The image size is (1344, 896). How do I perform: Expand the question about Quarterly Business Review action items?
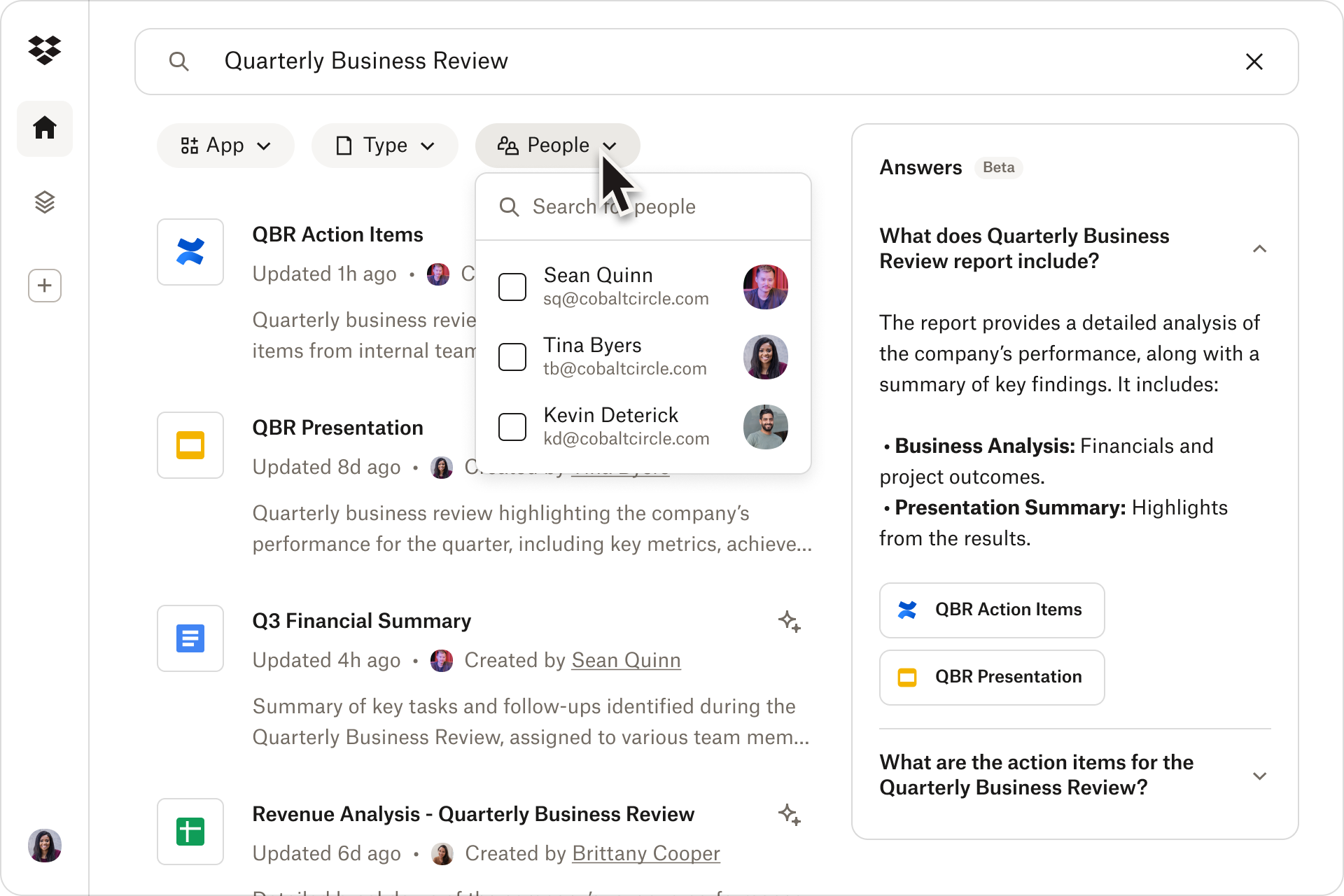1260,776
